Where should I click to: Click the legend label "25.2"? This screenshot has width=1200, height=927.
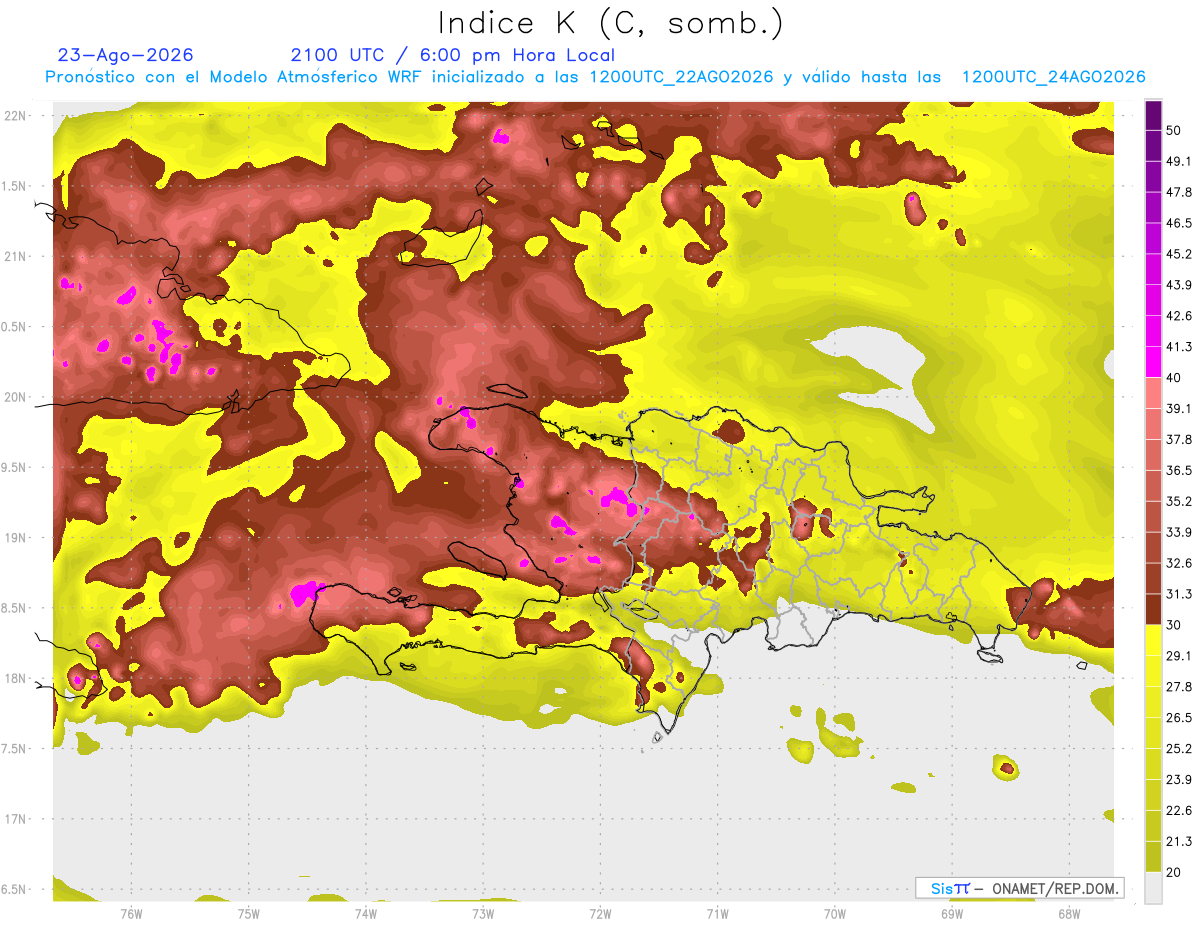coord(1178,749)
